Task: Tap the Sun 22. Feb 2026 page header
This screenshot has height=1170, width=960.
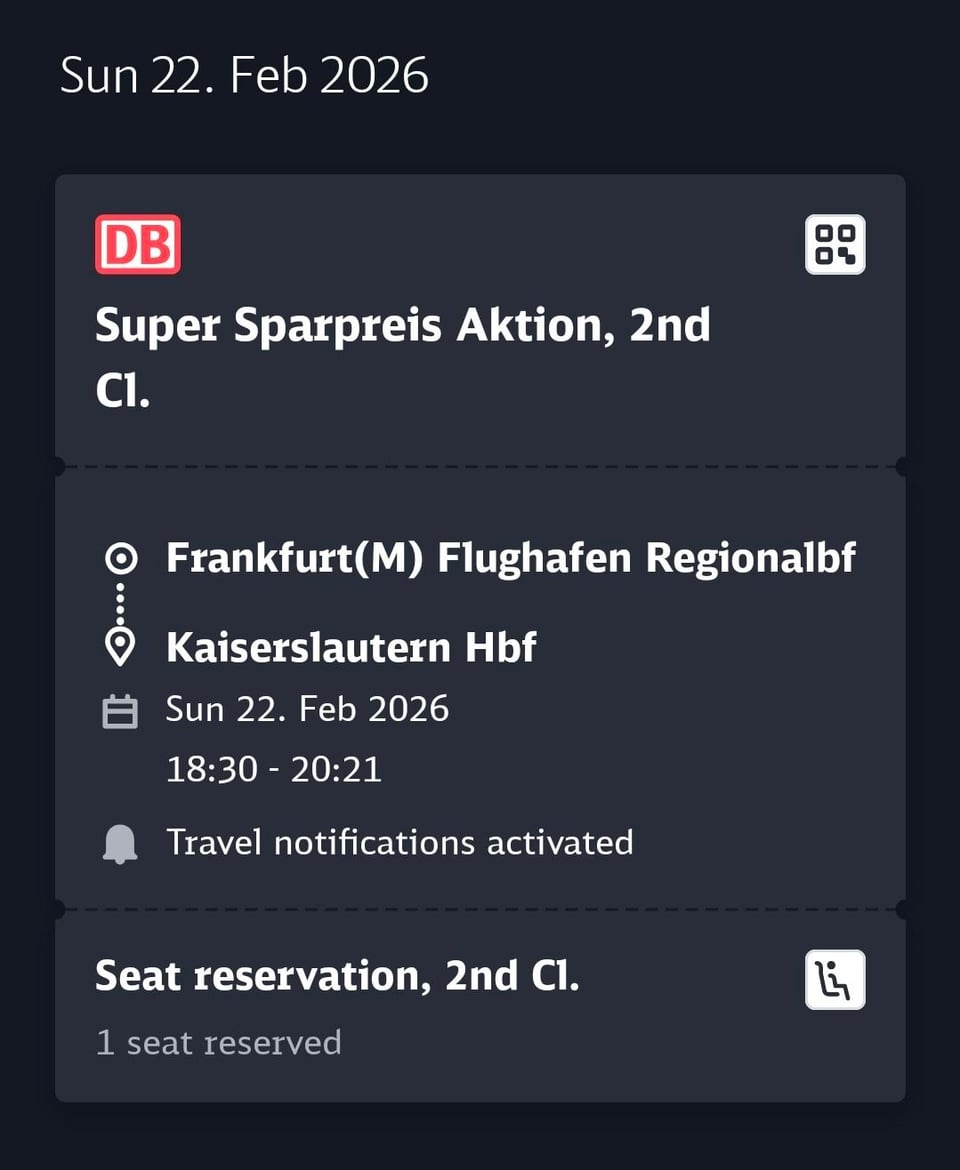Action: point(244,76)
